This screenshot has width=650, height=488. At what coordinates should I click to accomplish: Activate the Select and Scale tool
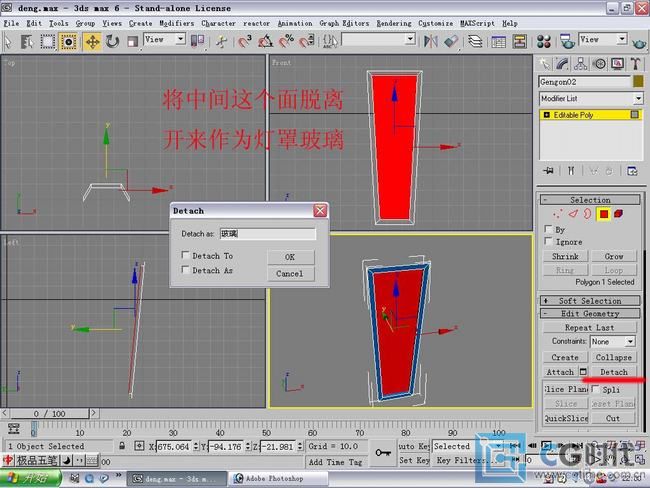132,41
